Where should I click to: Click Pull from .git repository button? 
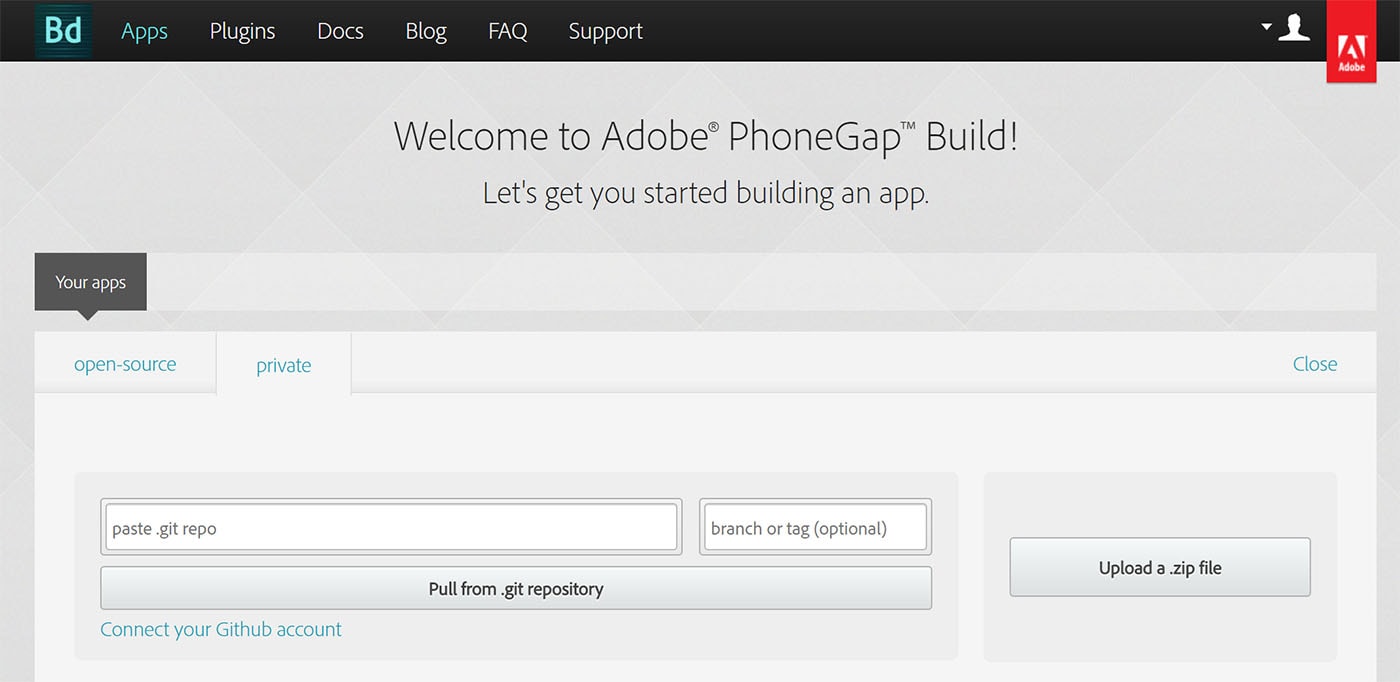pyautogui.click(x=516, y=588)
